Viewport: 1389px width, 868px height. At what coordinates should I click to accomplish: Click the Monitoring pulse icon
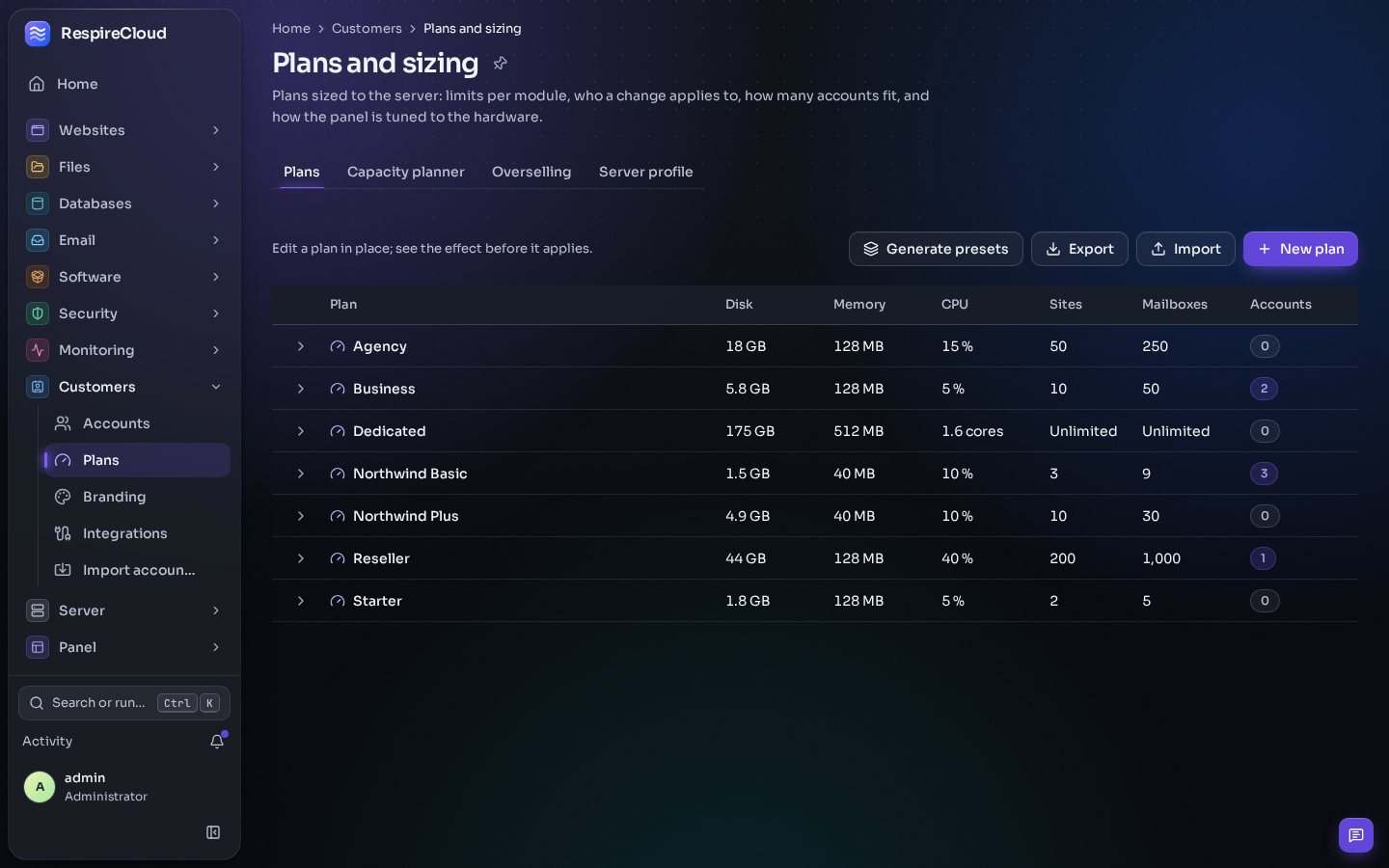click(38, 350)
